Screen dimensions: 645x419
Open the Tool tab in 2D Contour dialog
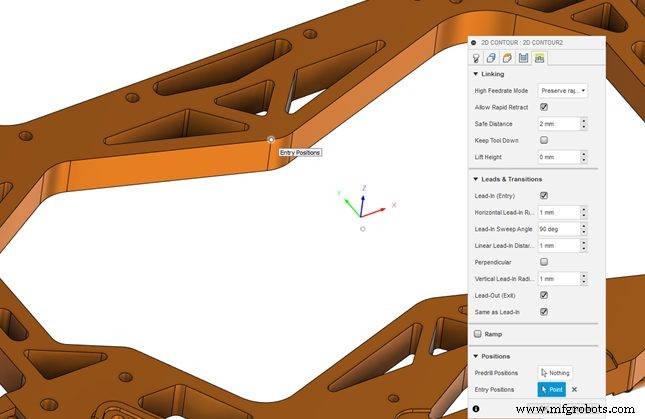[476, 58]
